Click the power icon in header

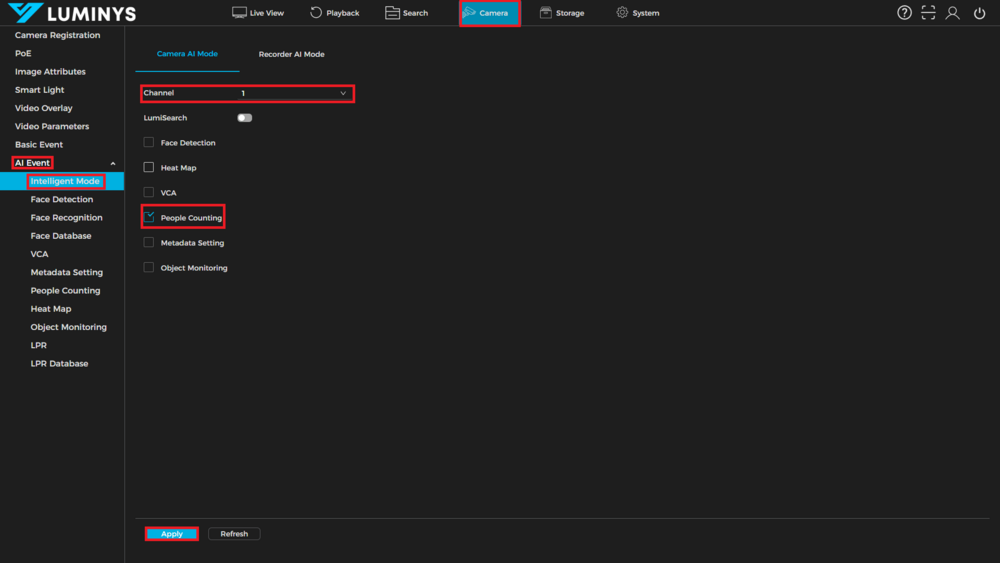tap(979, 13)
